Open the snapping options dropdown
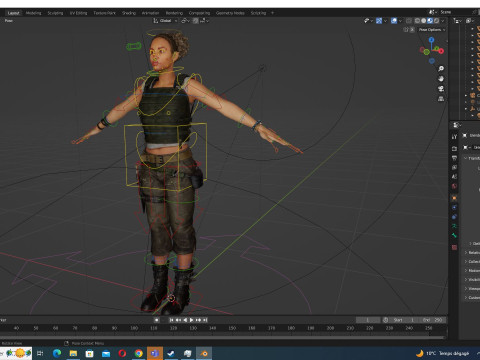The width and height of the screenshot is (480, 360). click(x=204, y=21)
